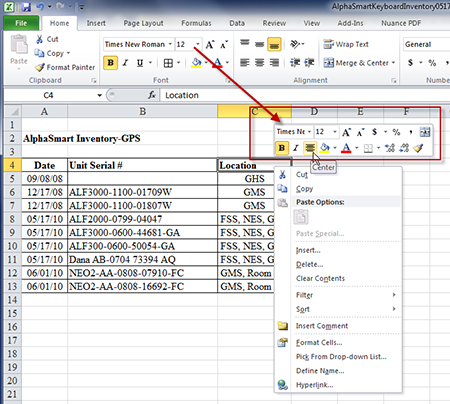Open the mini toolbar font size dropdown
450x404 pixels.
click(335, 132)
